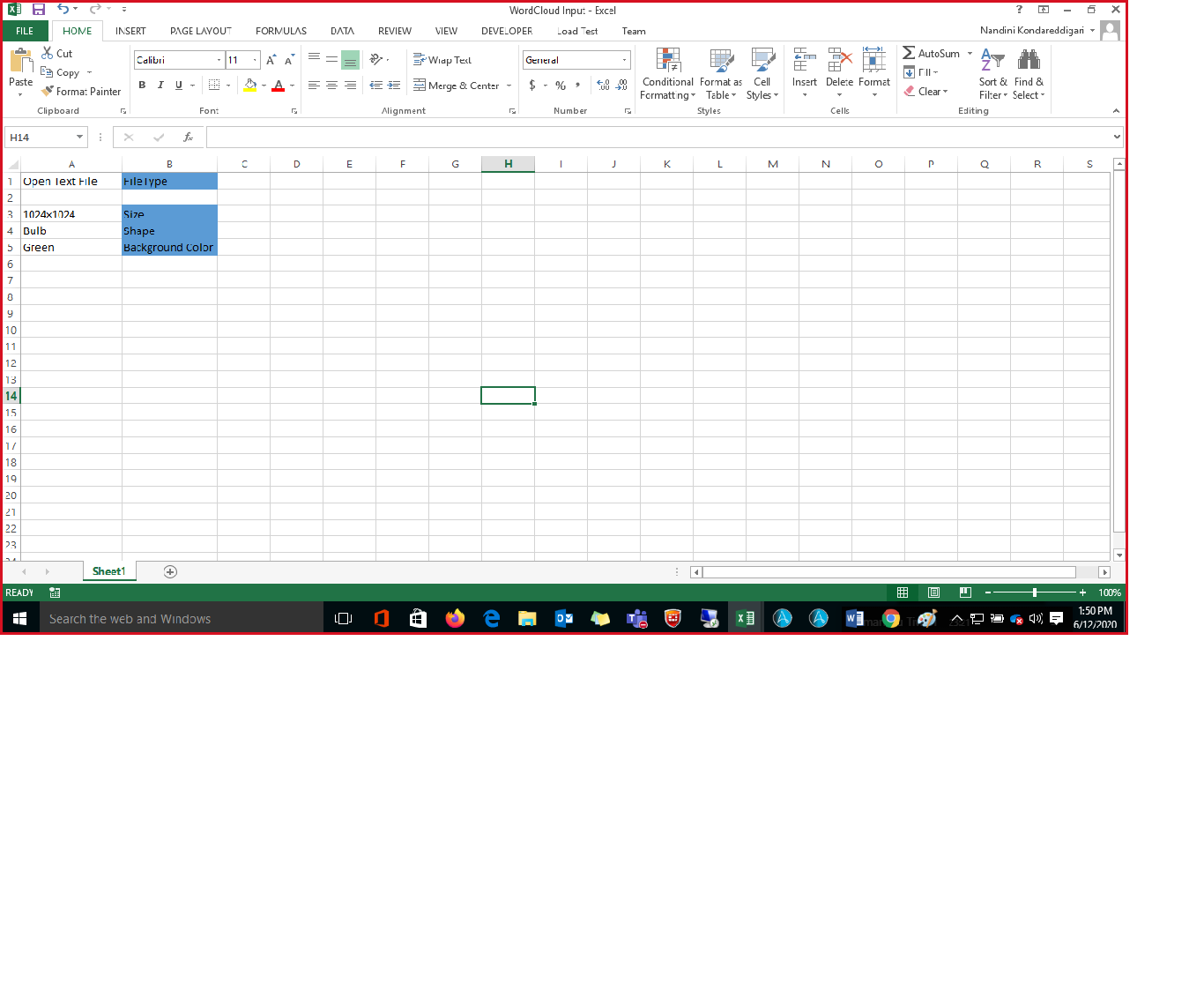Toggle Bold formatting
Viewport: 1204px width, 1006px height.
point(142,86)
